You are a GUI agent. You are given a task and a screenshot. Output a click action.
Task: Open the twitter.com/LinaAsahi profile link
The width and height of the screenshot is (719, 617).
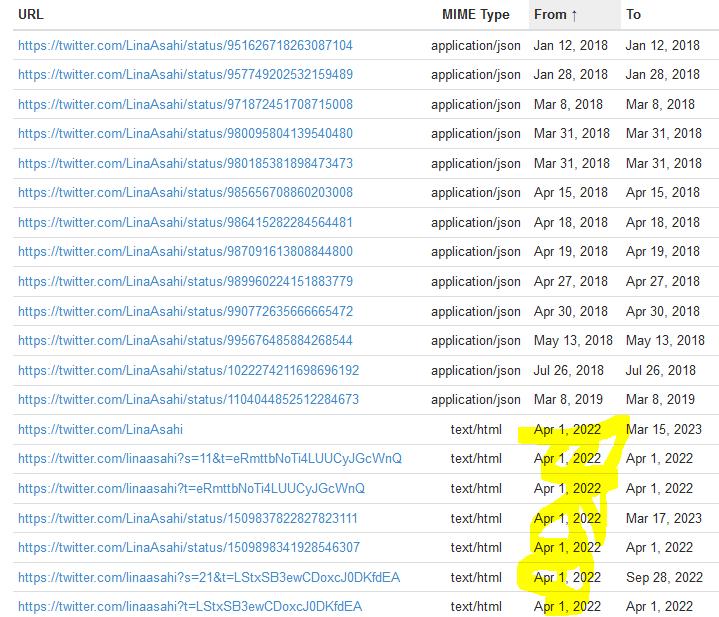100,430
